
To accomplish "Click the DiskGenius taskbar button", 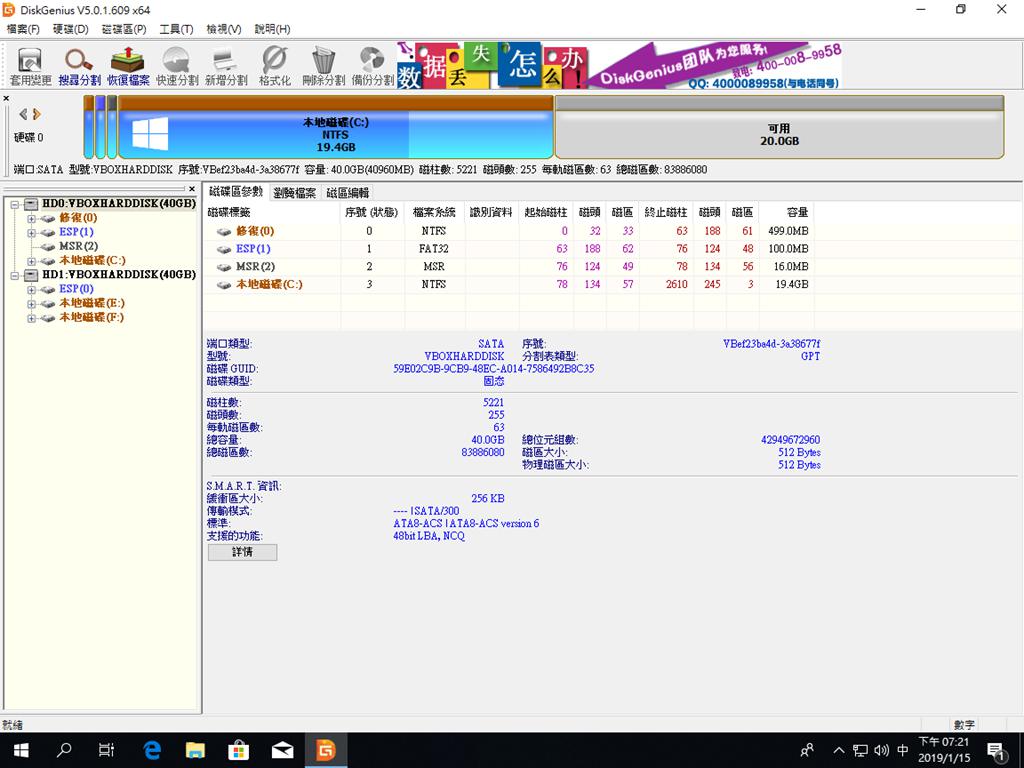I will click(325, 750).
